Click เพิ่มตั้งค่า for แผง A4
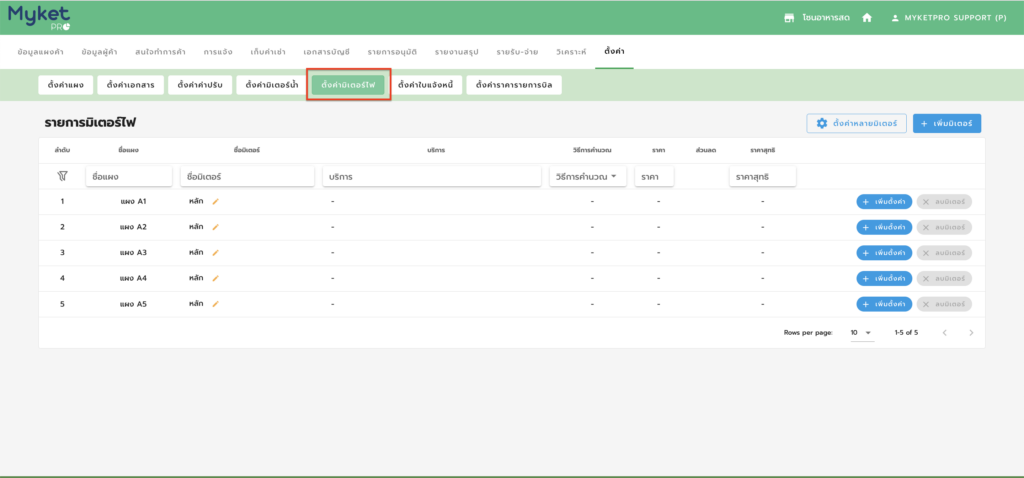 (x=884, y=278)
